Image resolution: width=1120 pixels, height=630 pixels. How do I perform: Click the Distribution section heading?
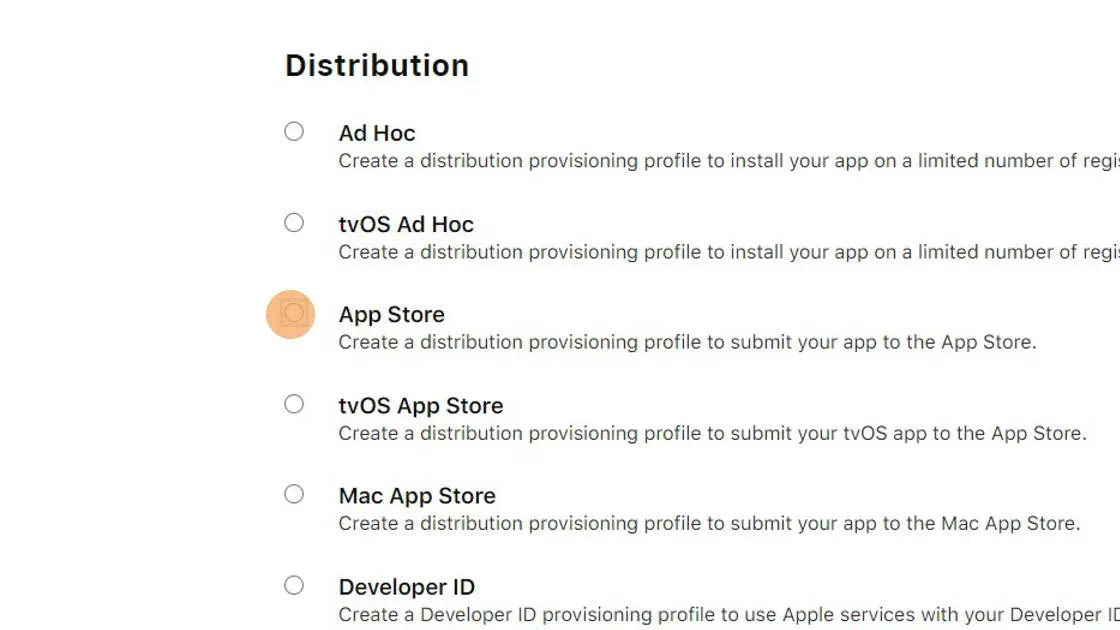coord(377,65)
